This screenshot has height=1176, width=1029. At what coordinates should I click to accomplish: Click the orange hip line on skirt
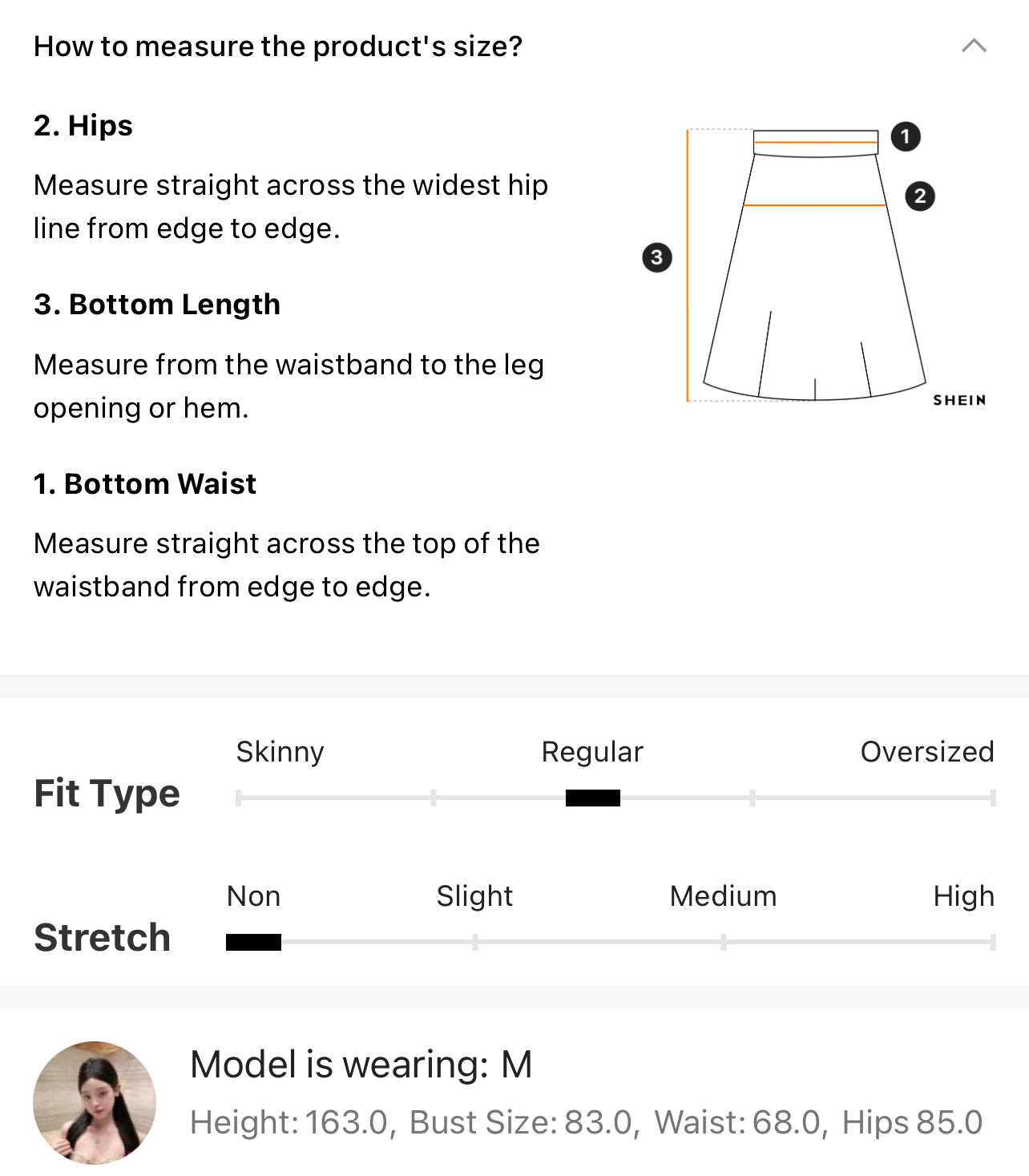point(814,205)
